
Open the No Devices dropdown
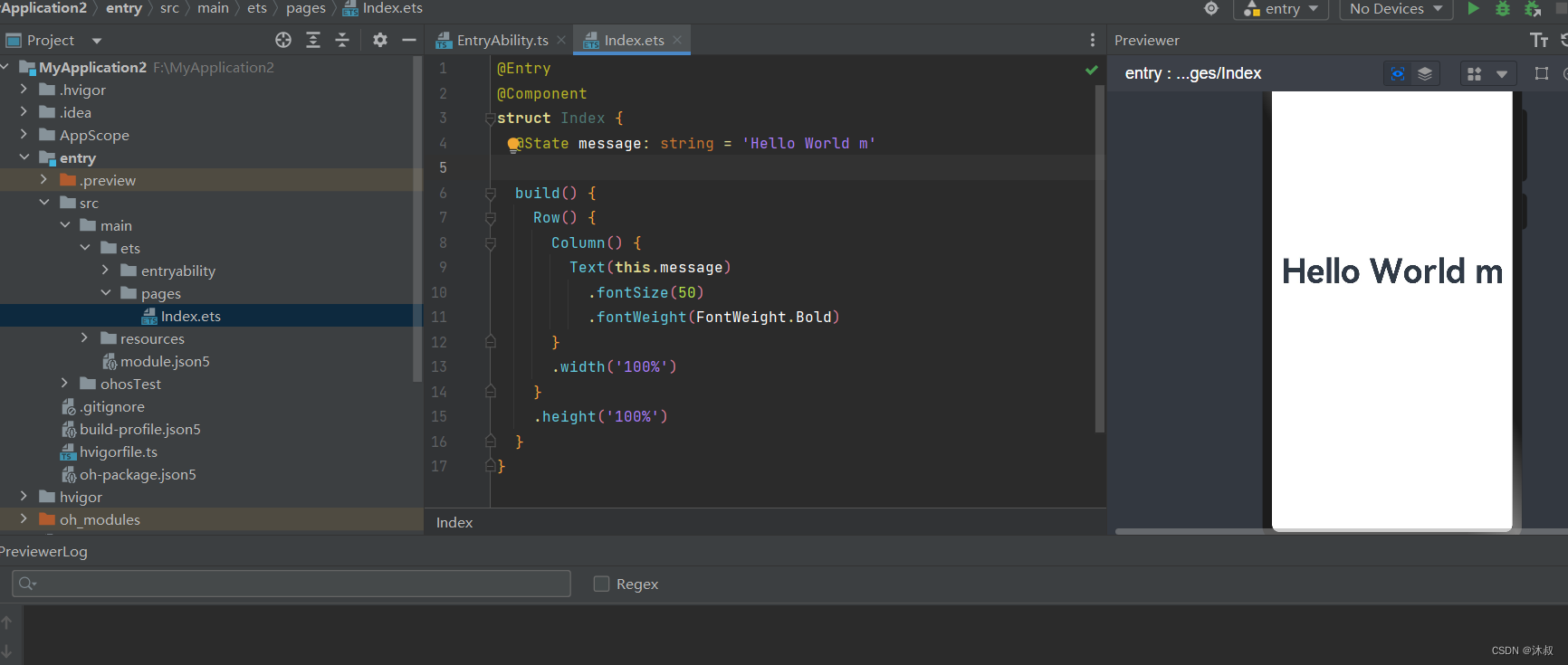tap(1395, 9)
